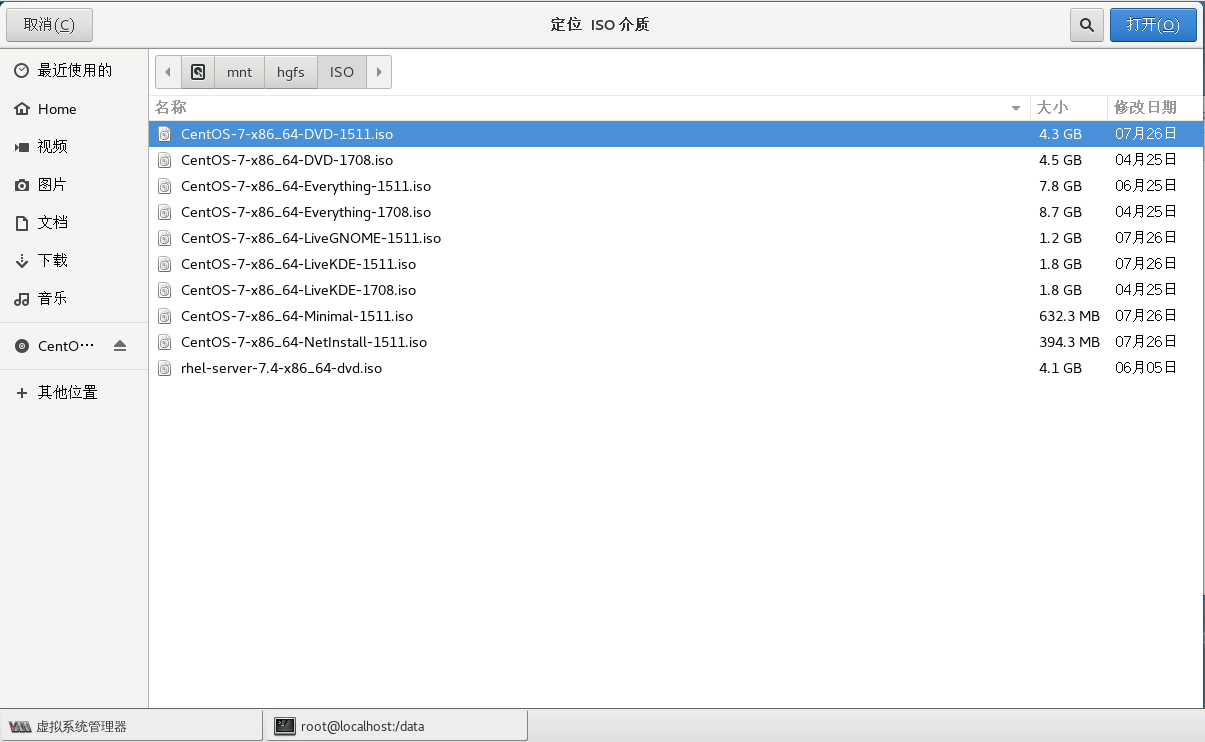Switch to root@localhost:/data terminal in taskbar
The width and height of the screenshot is (1205, 742).
pyautogui.click(x=398, y=726)
